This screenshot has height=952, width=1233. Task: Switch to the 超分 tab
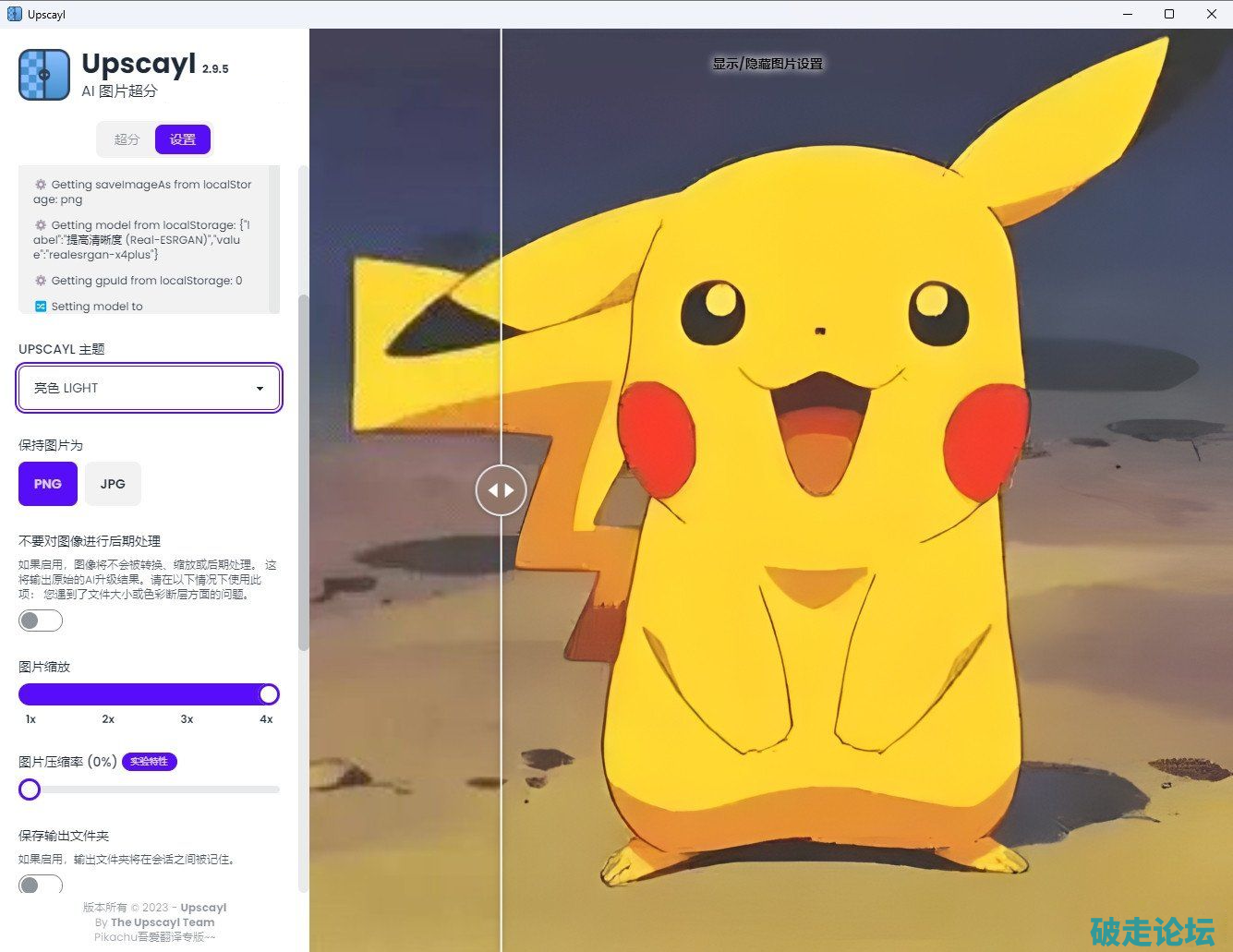(127, 139)
